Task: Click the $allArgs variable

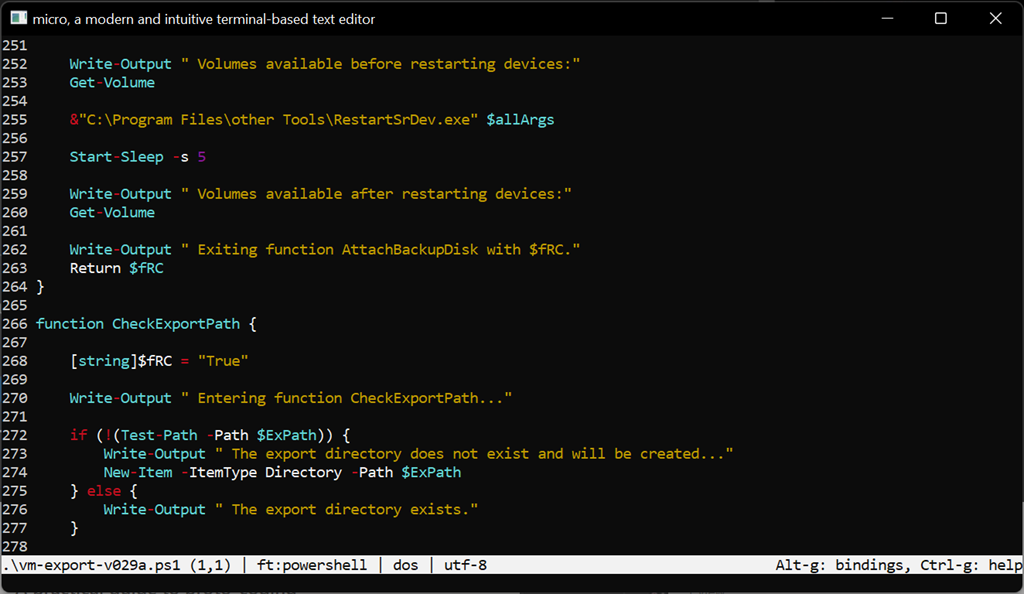Action: pos(520,120)
